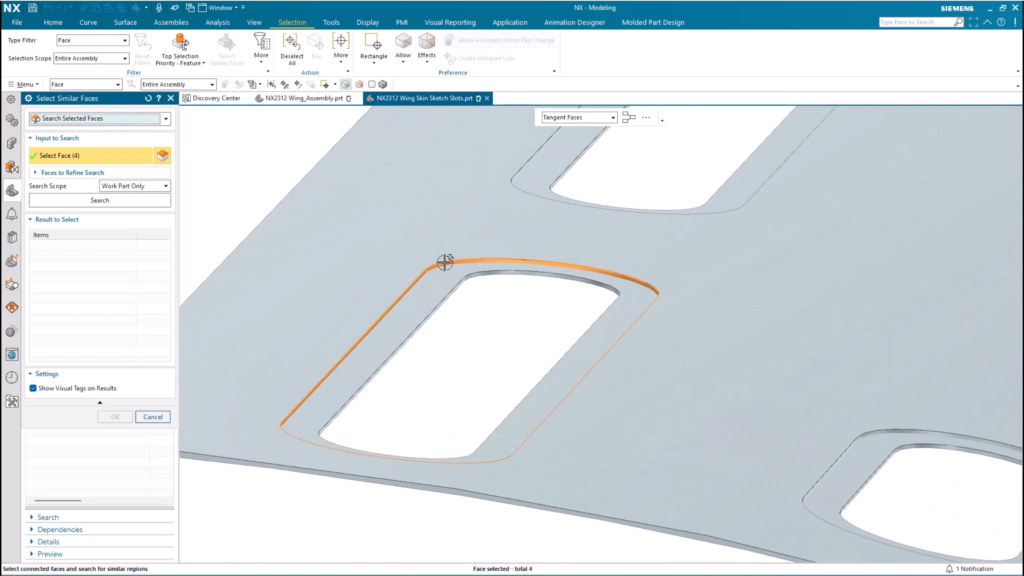Open the Tangent Faces dropdown
This screenshot has height=576, width=1024.
[578, 117]
